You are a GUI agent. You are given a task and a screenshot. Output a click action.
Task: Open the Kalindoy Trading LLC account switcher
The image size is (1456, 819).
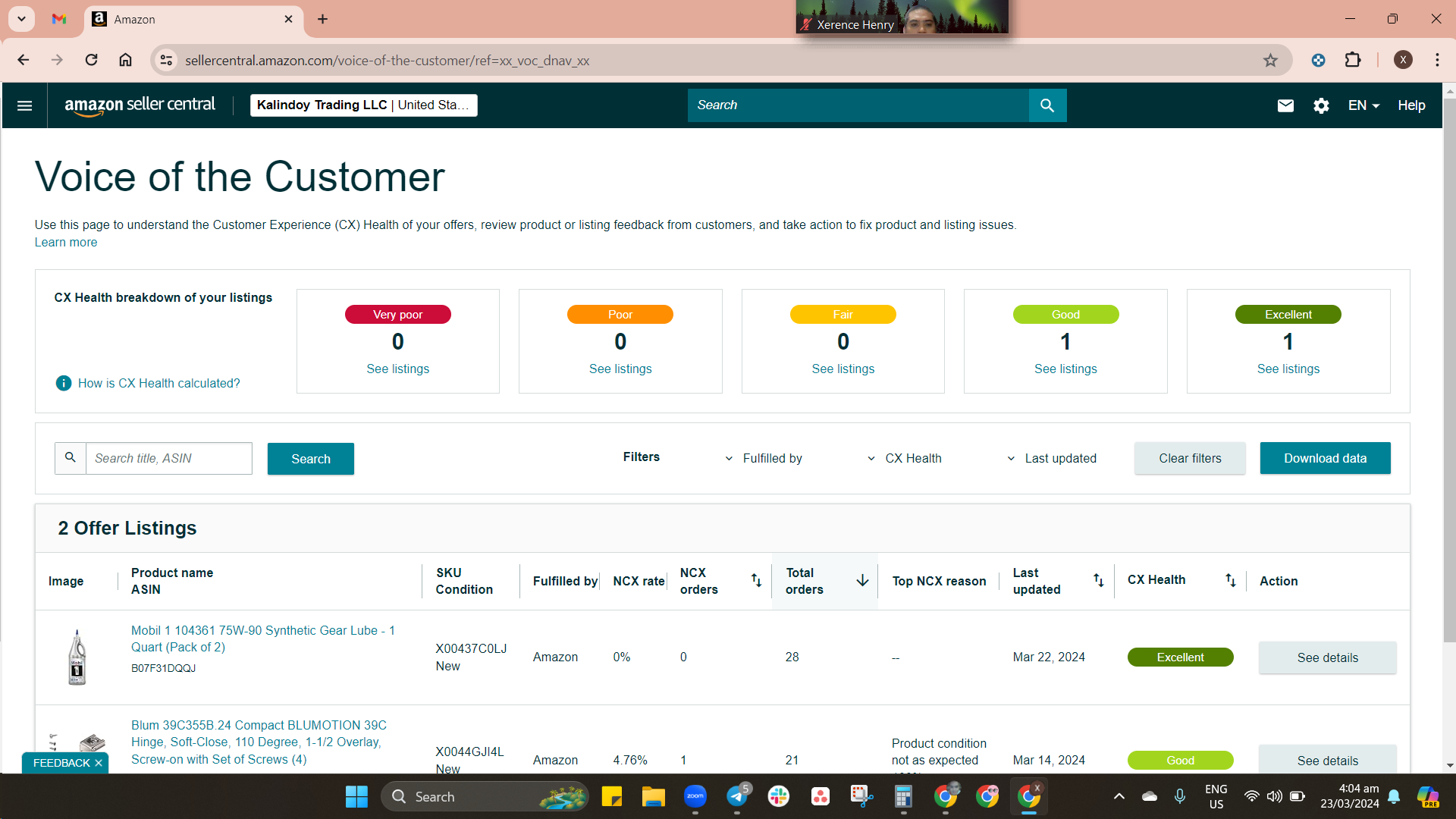tap(364, 105)
